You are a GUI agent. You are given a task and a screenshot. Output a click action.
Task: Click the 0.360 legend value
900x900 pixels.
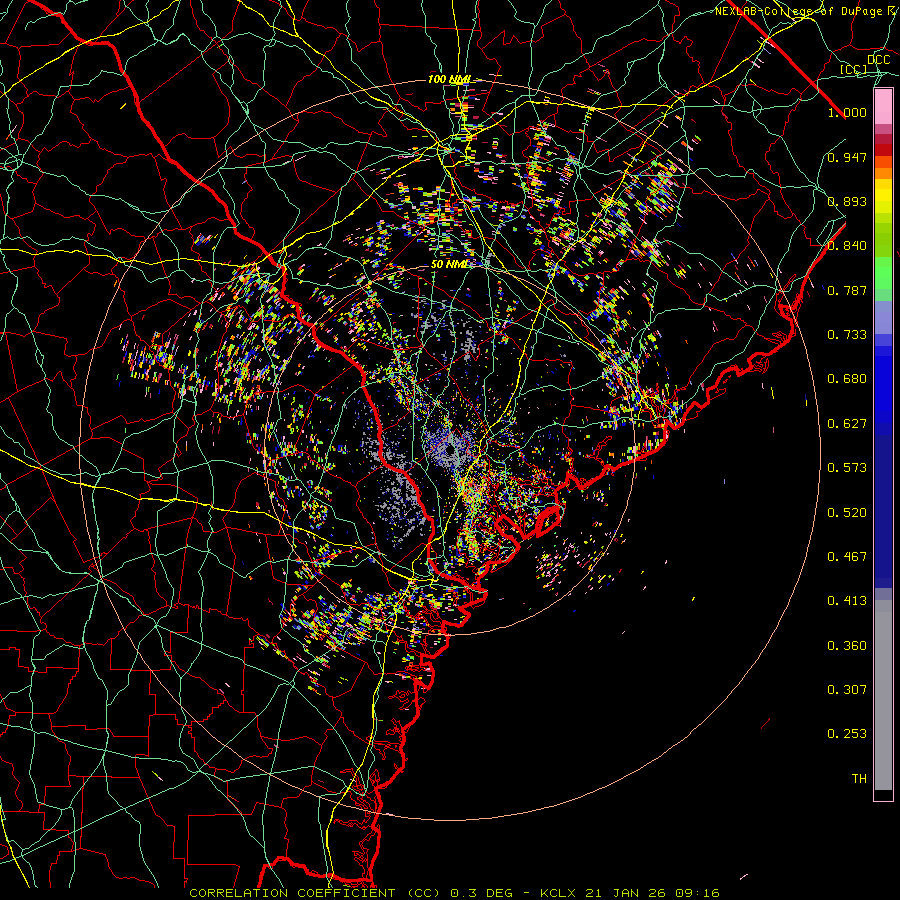click(847, 646)
